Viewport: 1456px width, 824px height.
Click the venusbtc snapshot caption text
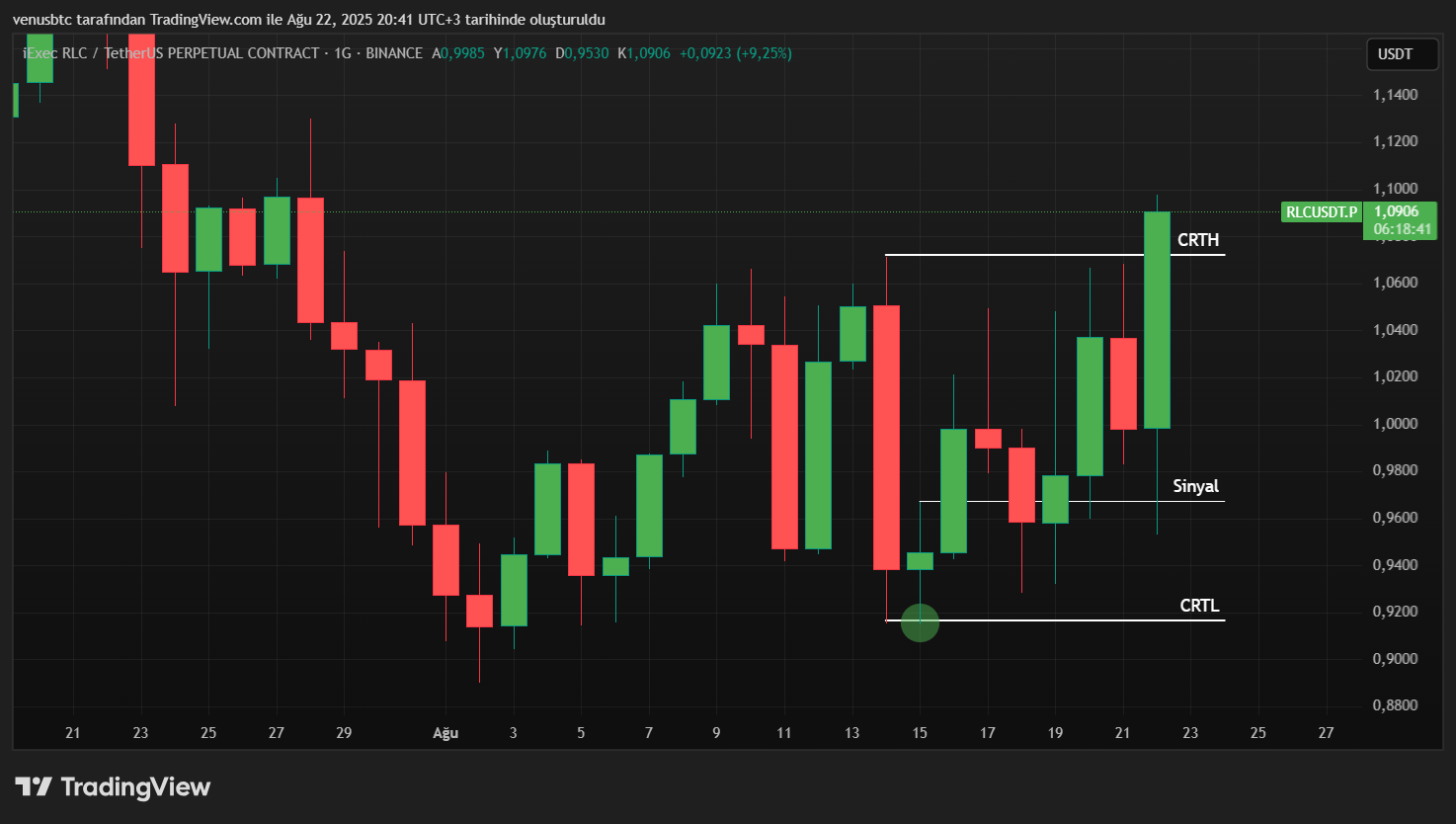coord(308,20)
